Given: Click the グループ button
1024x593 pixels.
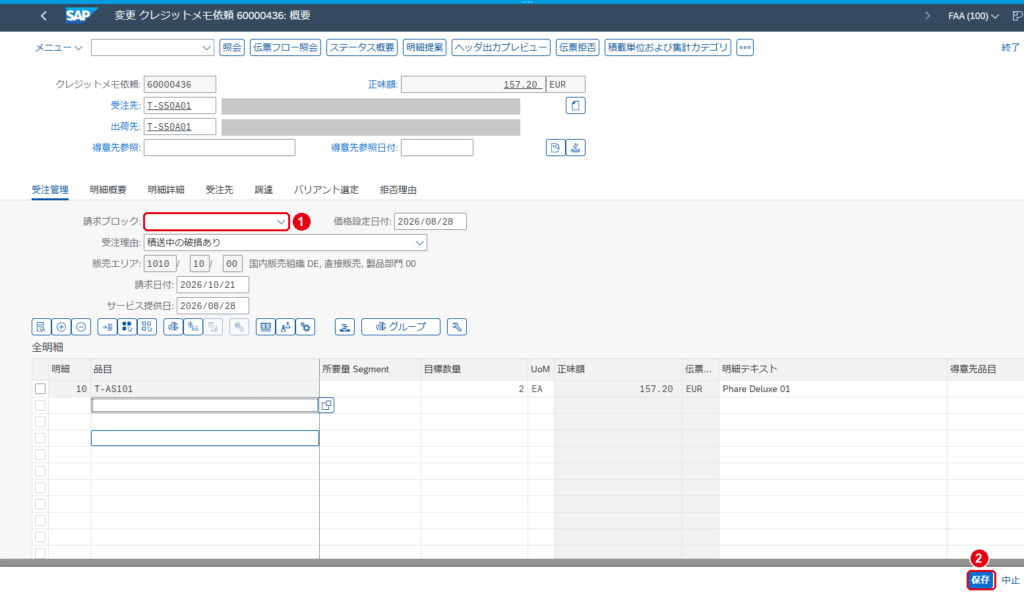Looking at the screenshot, I should pos(401,327).
